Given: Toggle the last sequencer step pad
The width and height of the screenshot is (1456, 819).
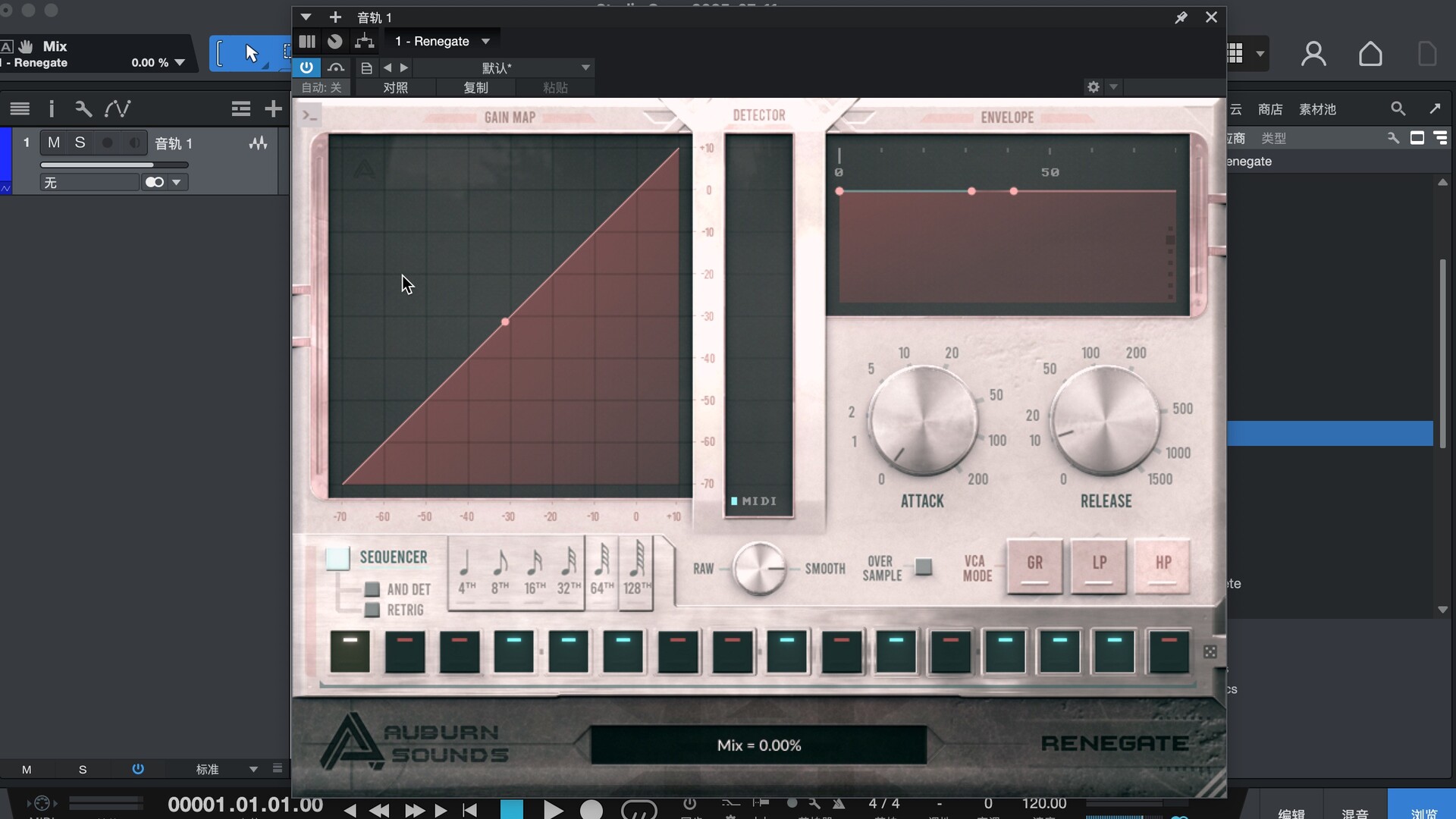Looking at the screenshot, I should pos(1169,651).
